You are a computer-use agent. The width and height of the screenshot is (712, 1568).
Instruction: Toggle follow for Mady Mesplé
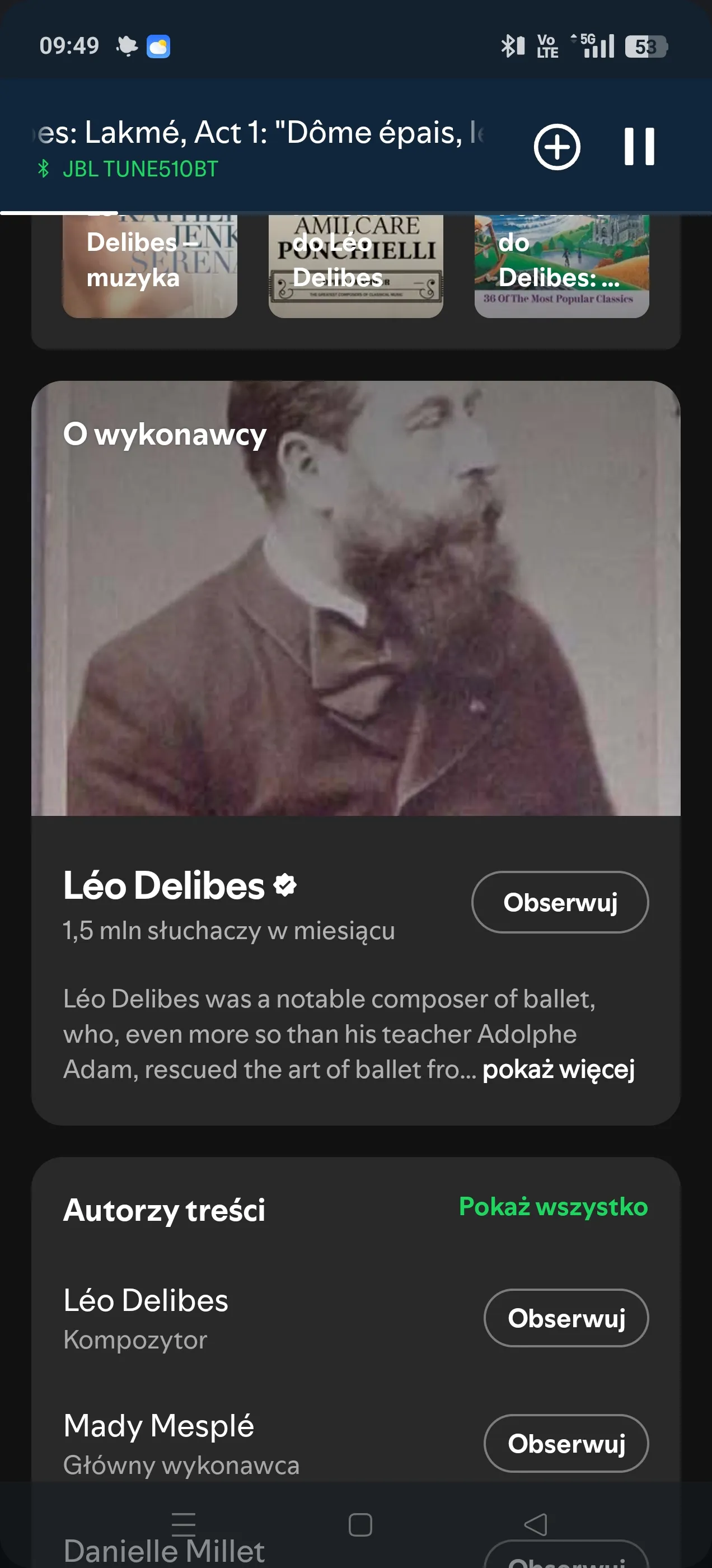(x=566, y=1443)
